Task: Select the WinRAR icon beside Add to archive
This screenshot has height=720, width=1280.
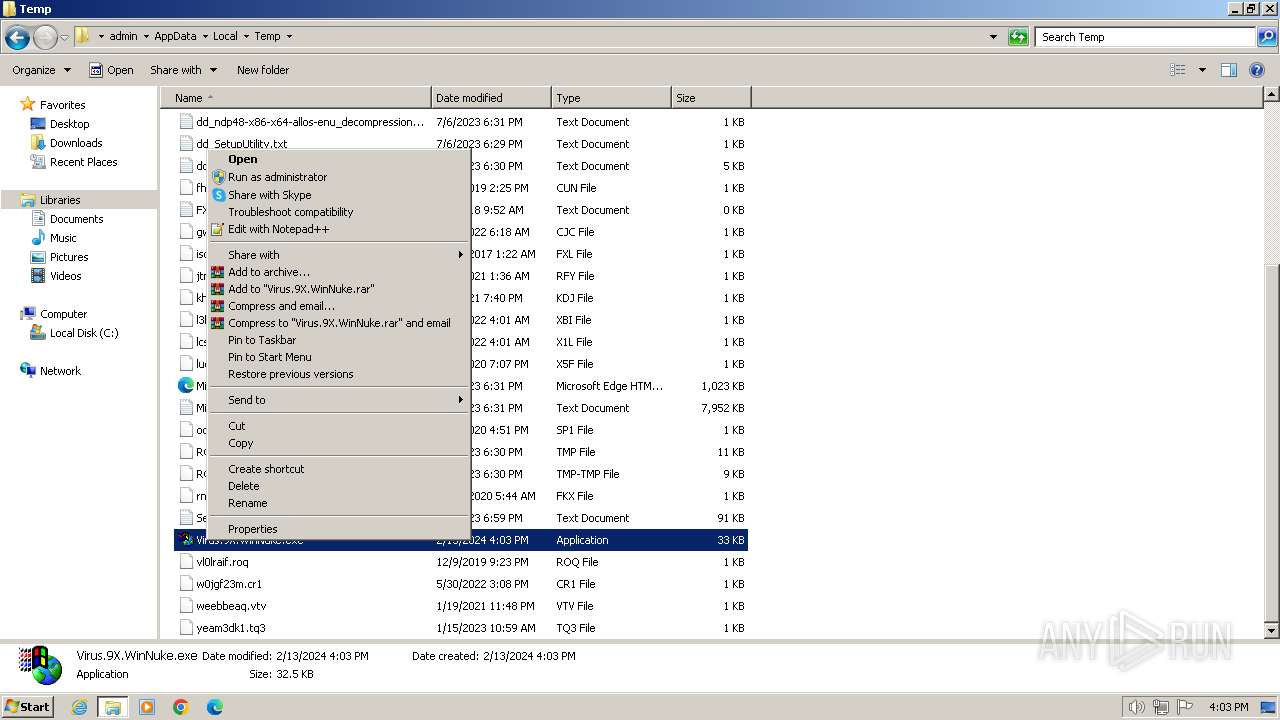Action: point(217,272)
